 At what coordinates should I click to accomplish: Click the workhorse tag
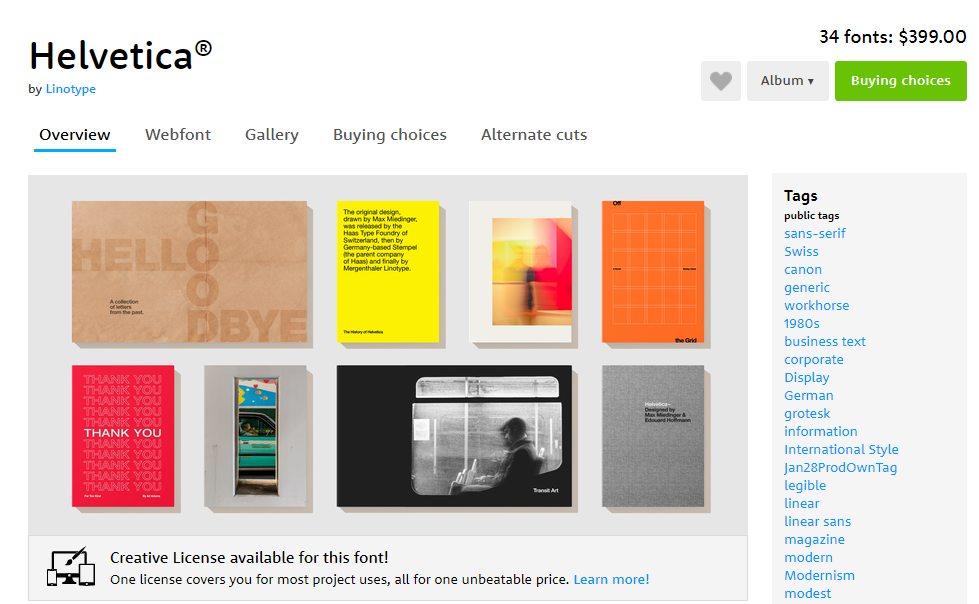[817, 305]
